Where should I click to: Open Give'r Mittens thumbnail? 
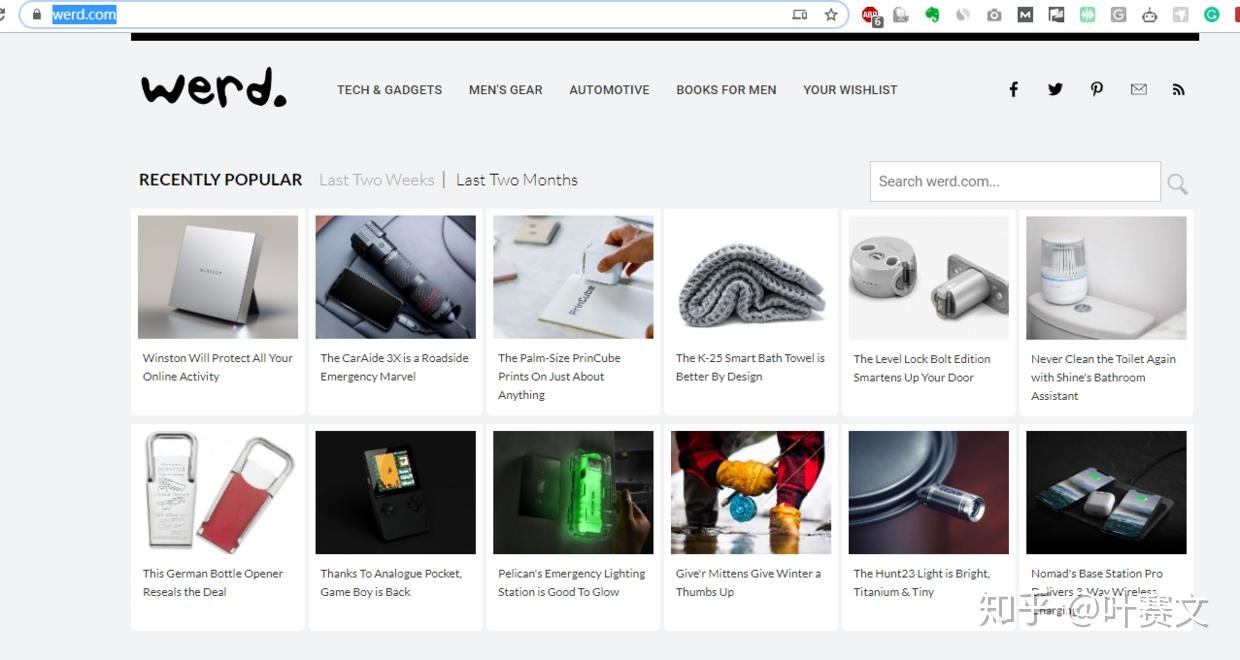click(751, 492)
